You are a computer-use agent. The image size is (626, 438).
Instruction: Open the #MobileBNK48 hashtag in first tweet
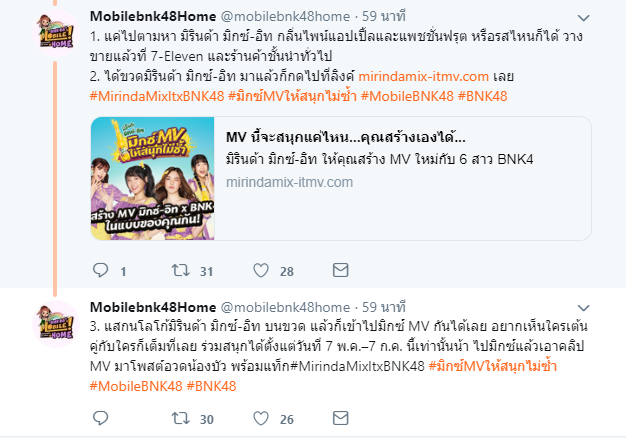click(x=407, y=96)
